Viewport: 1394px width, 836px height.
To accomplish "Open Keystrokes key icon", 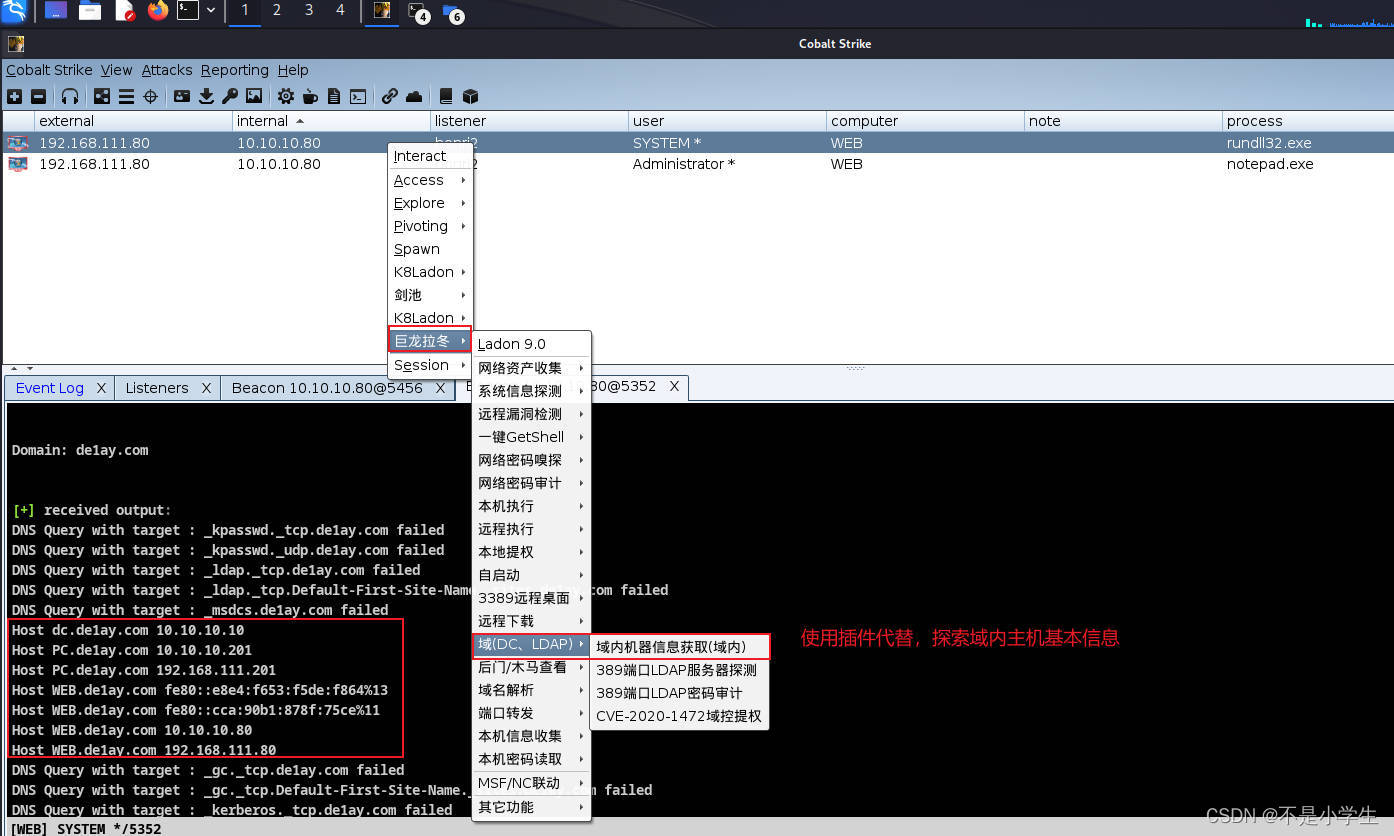I will click(230, 96).
